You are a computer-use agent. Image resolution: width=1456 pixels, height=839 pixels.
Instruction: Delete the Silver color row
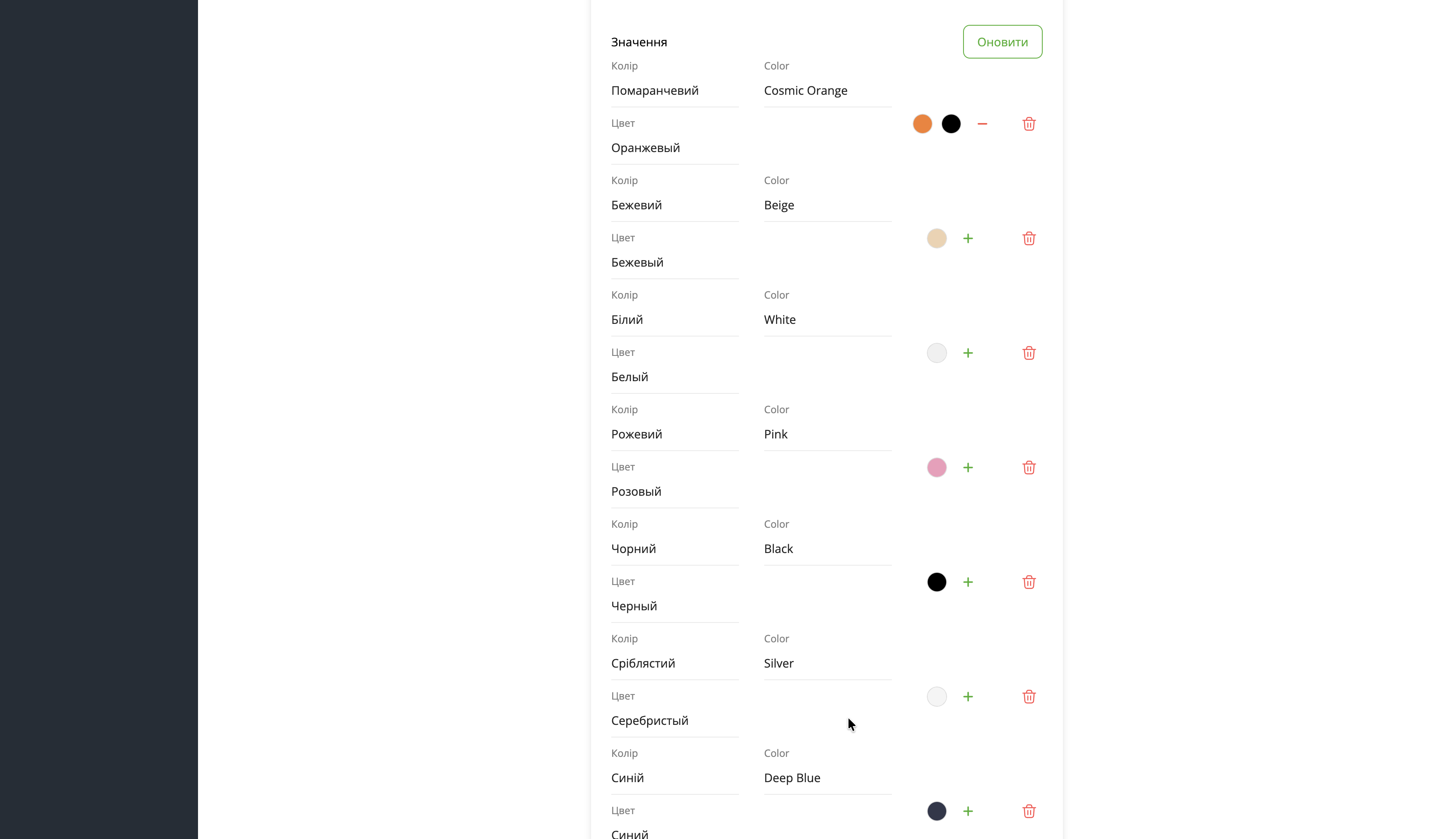tap(1028, 697)
